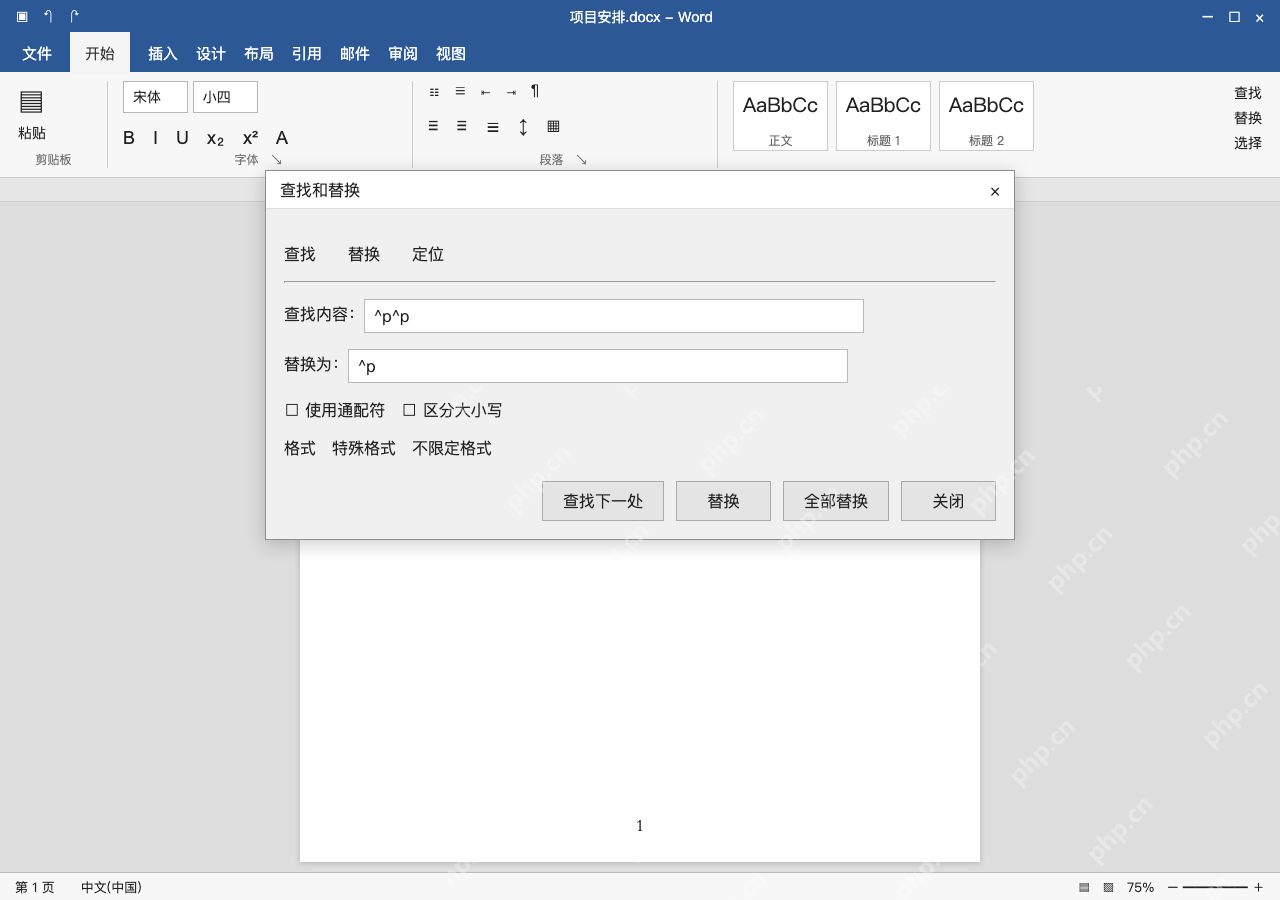Click the 查找下一处 button
The image size is (1280, 900).
(603, 501)
